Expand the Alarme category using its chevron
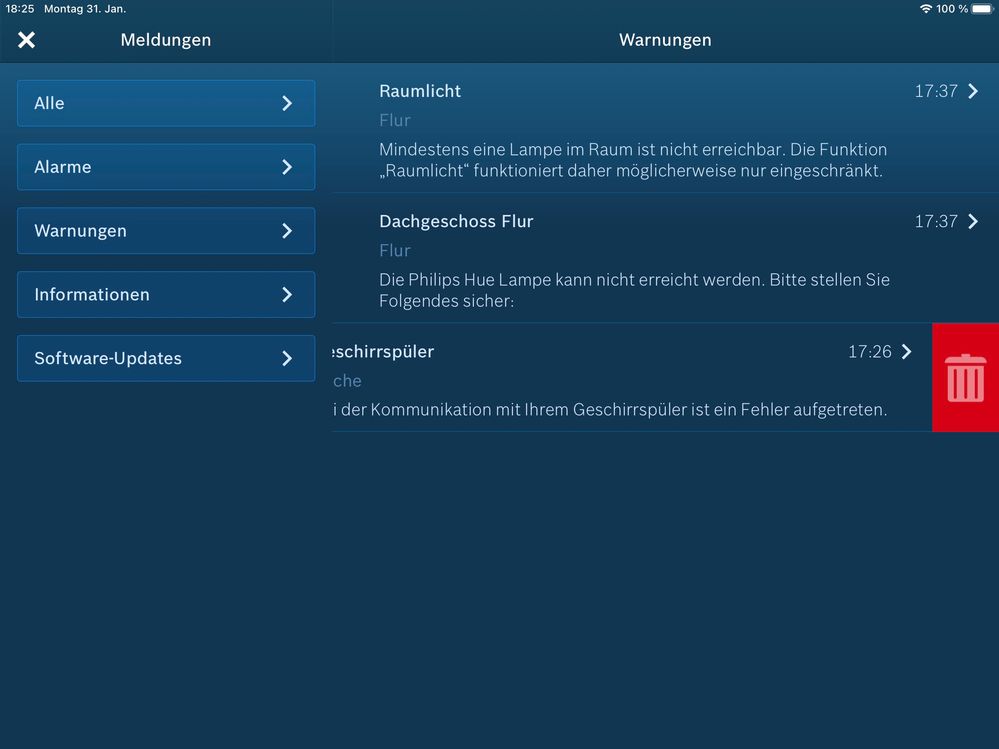Viewport: 999px width, 749px height. [x=287, y=167]
